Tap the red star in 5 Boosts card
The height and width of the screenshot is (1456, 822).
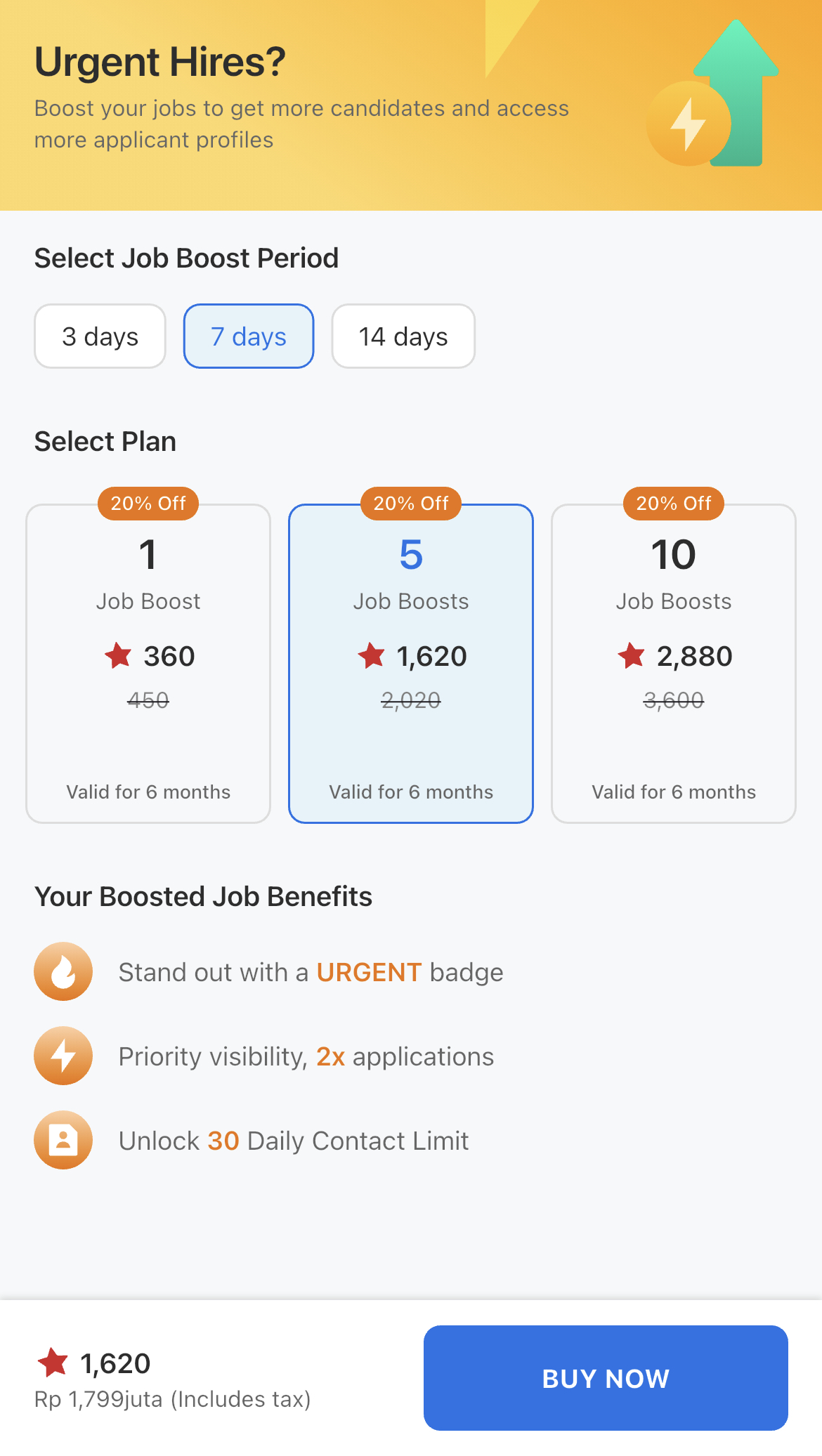(x=371, y=655)
